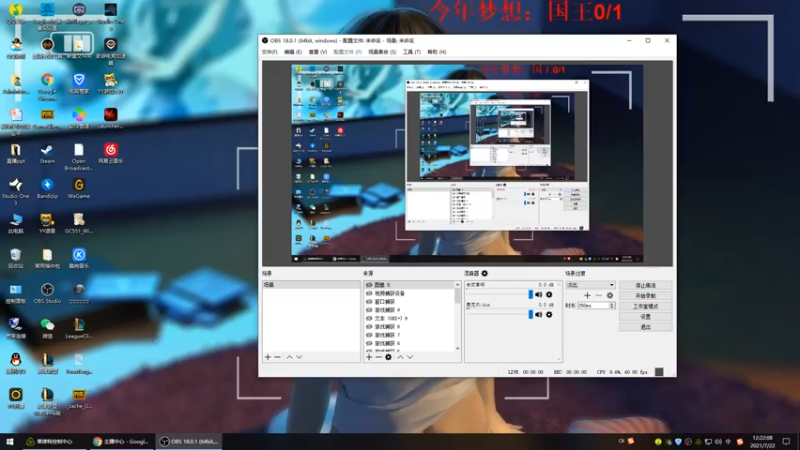The image size is (800, 450).
Task: Toggle visibility eye of 游戏捕获 7 source
Action: (x=369, y=335)
